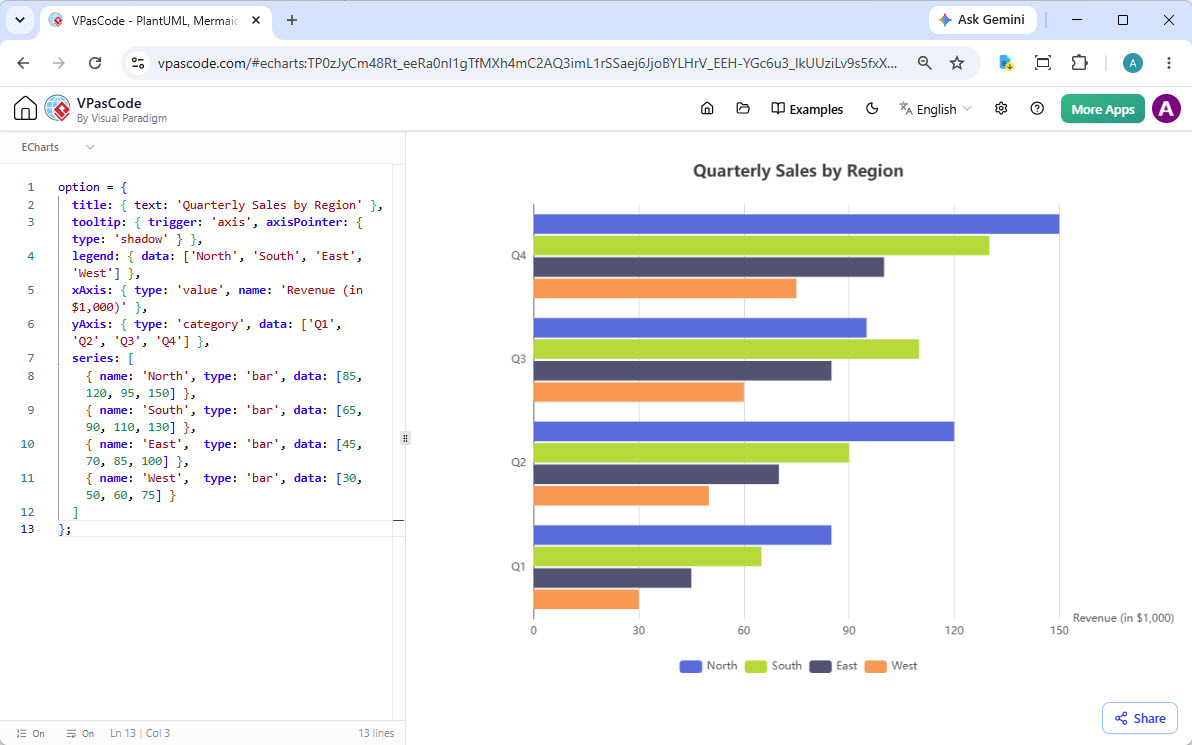Click the Q3 South green bar
This screenshot has width=1192, height=745.
click(726, 349)
